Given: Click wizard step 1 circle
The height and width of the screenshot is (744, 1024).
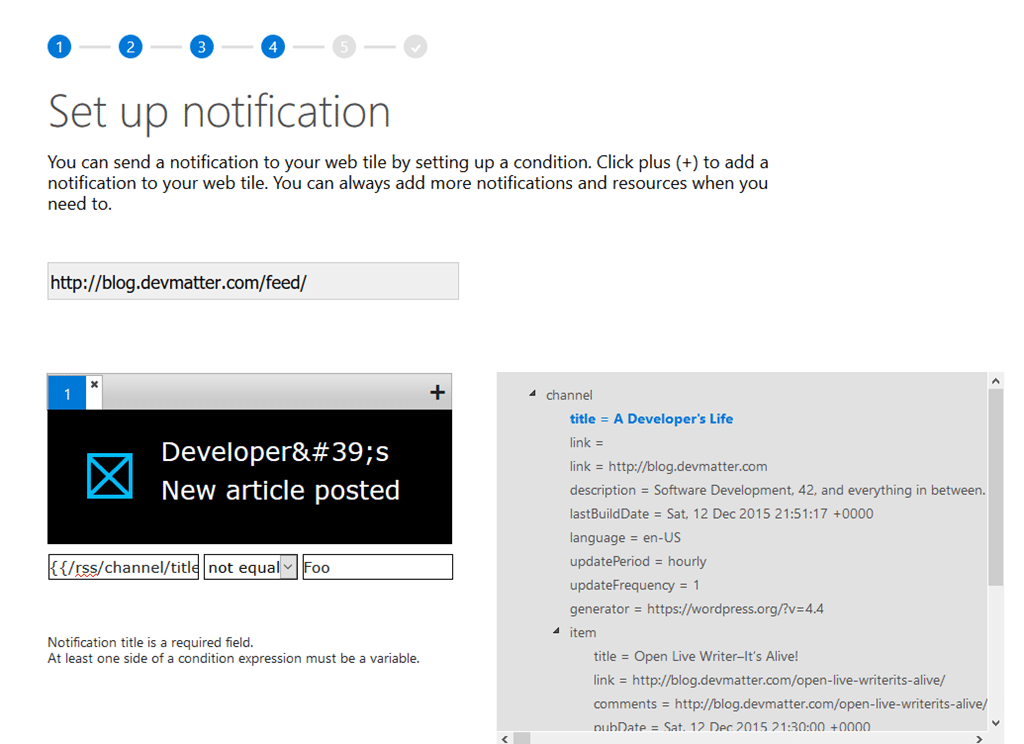Looking at the screenshot, I should tap(59, 46).
